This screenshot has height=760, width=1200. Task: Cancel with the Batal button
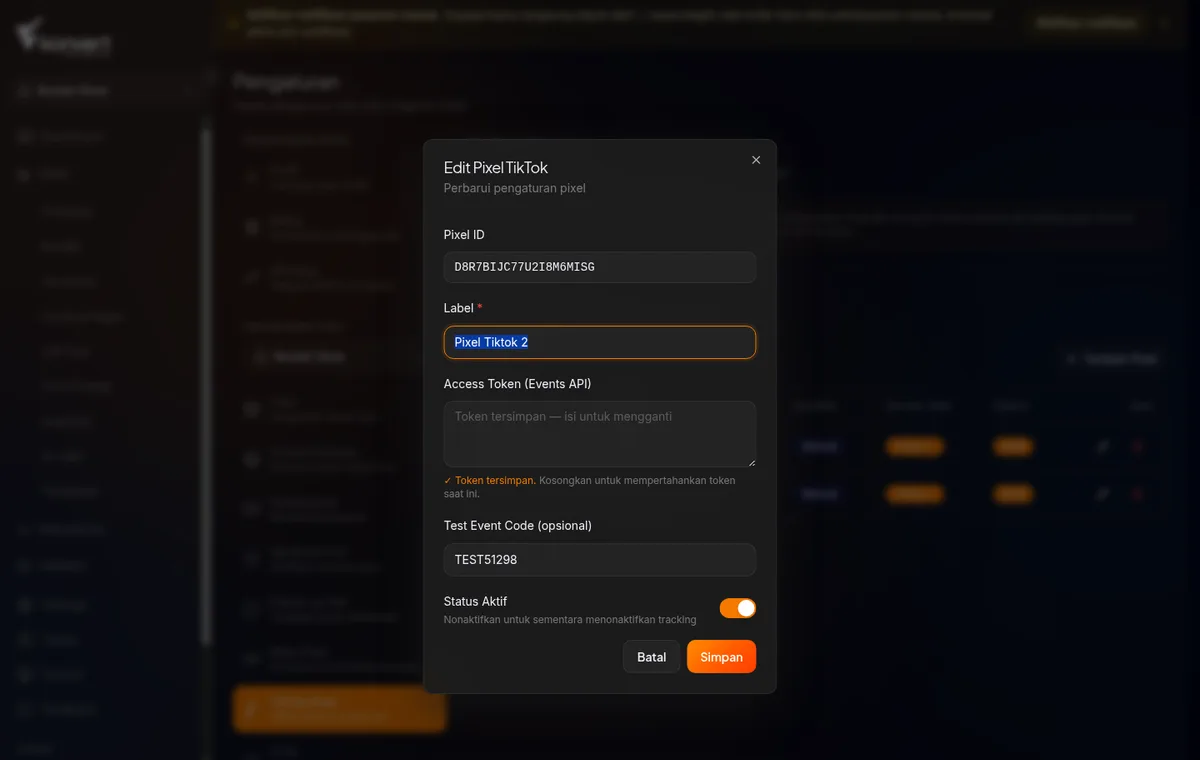click(x=652, y=657)
